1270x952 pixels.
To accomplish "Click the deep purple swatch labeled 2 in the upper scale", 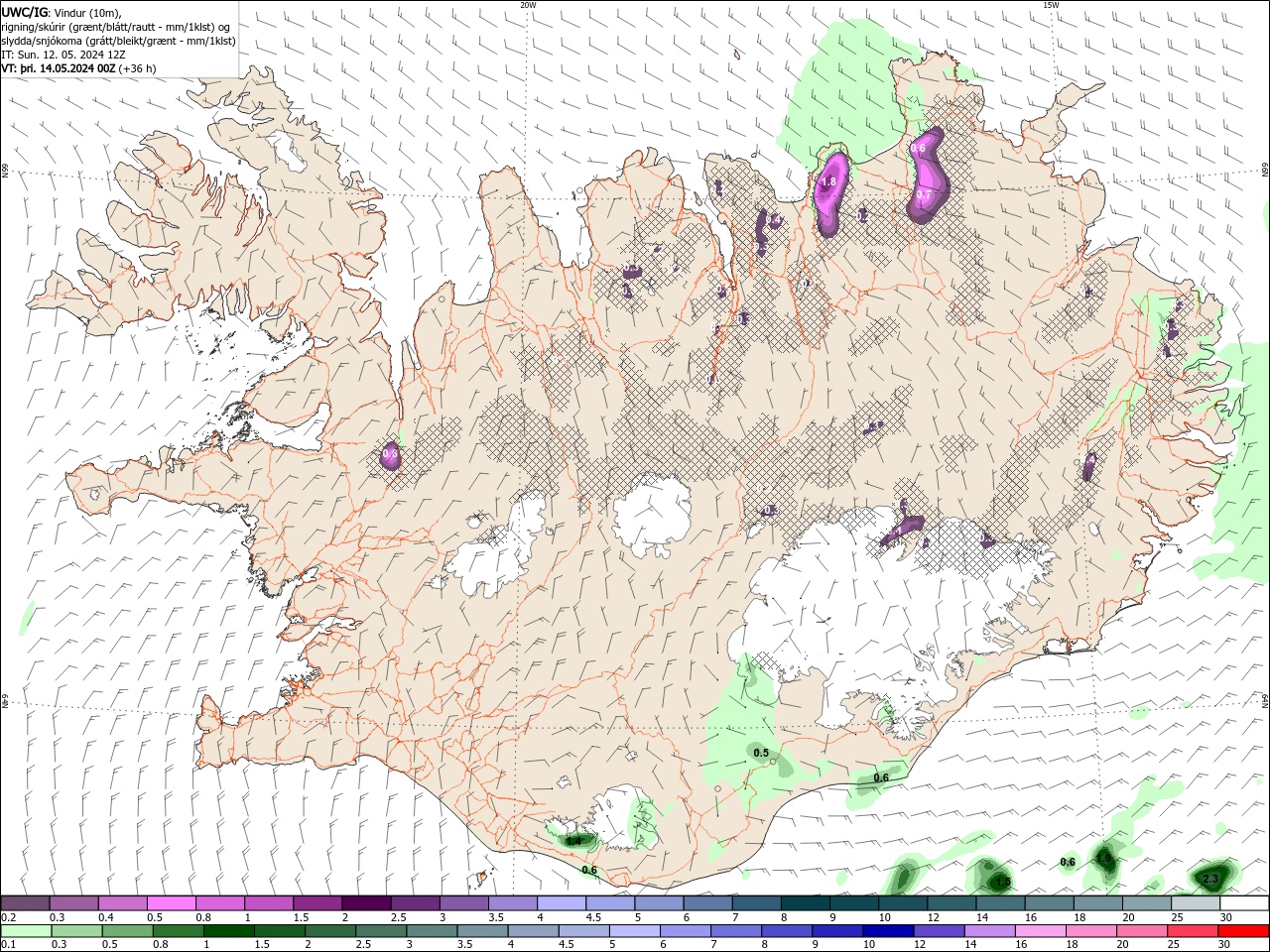I will [366, 903].
